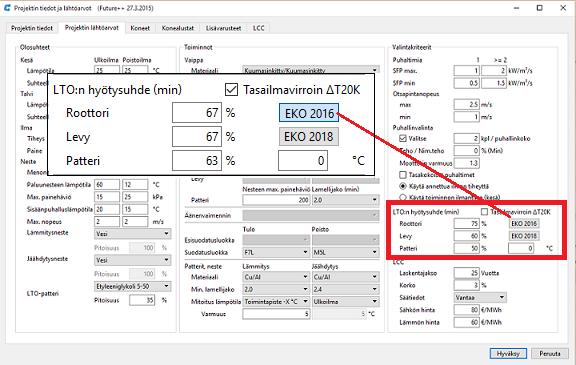Open the Äänenvaimennin dropdown
Image resolution: width=576 pixels, height=365 pixels.
tap(311, 216)
